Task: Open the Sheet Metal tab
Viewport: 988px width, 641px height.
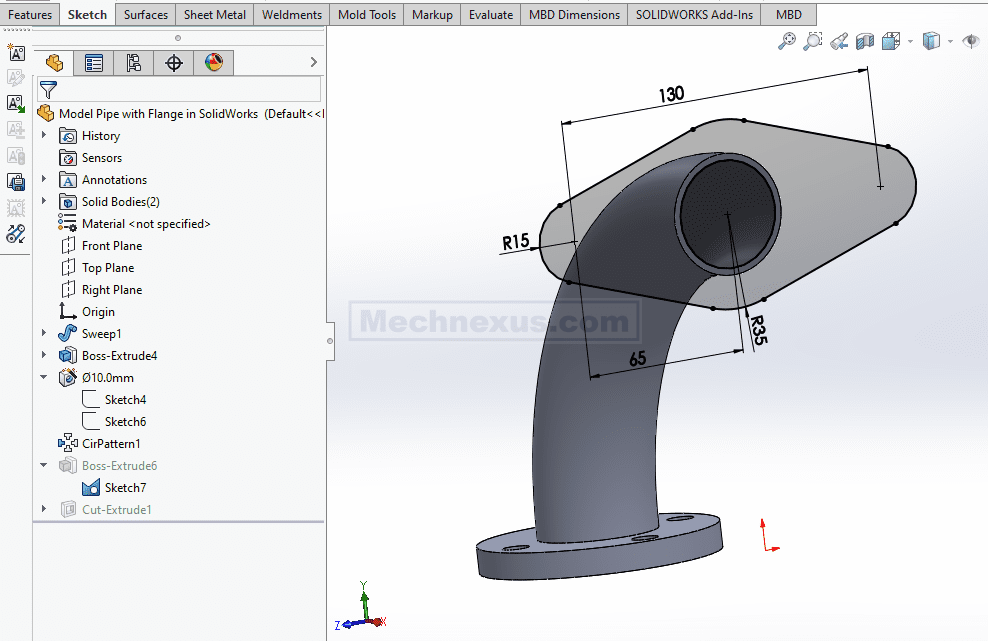Action: pos(214,15)
